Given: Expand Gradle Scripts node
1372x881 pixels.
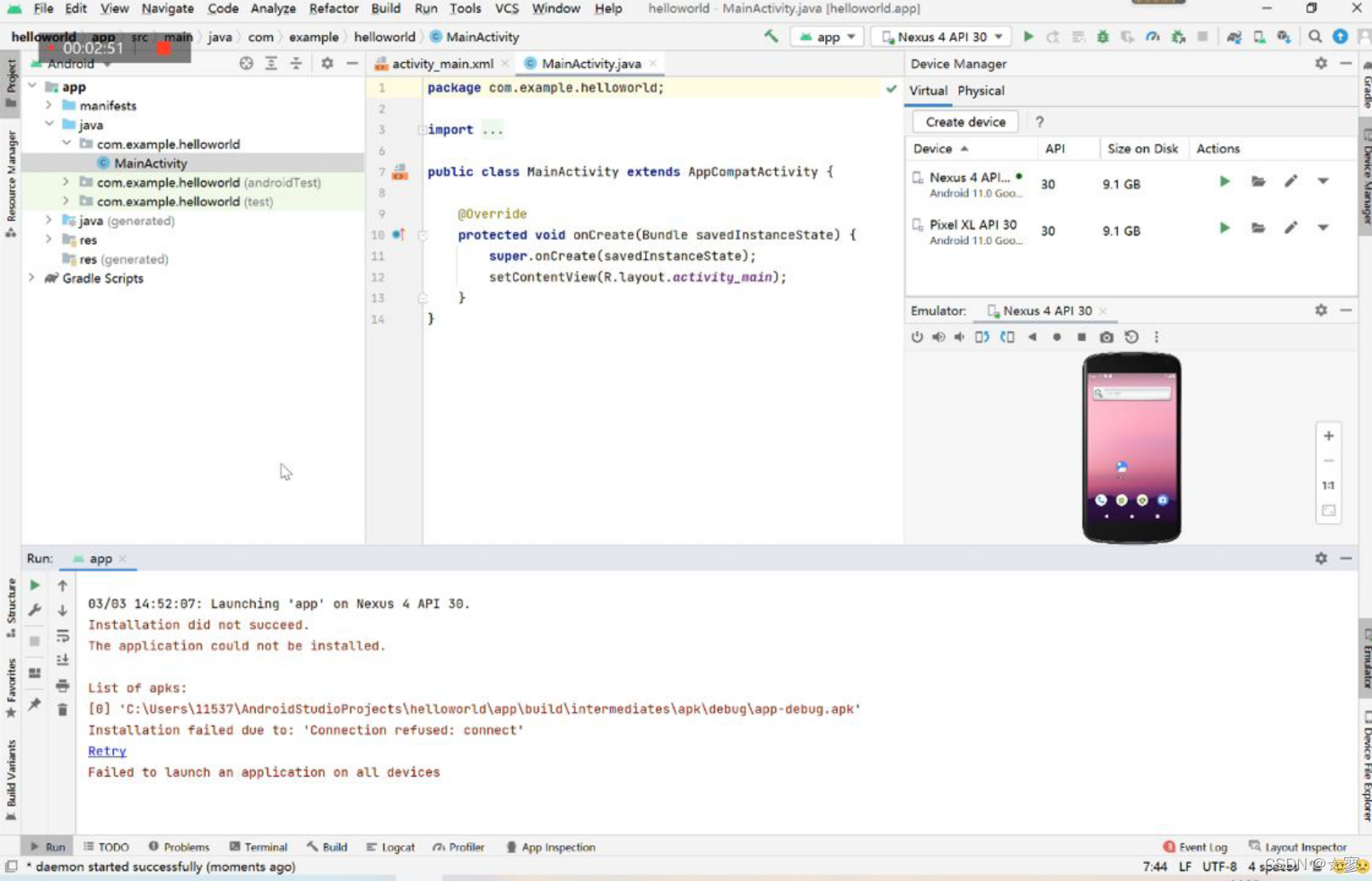Looking at the screenshot, I should coord(31,278).
